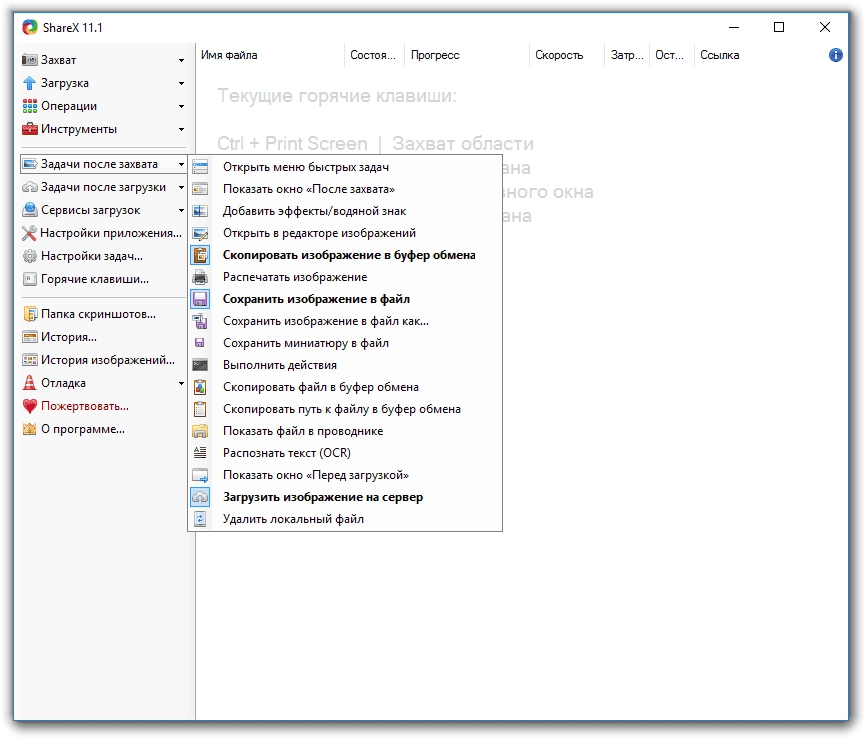
Task: Open the Пожертвовать... link
Action: click(x=103, y=406)
